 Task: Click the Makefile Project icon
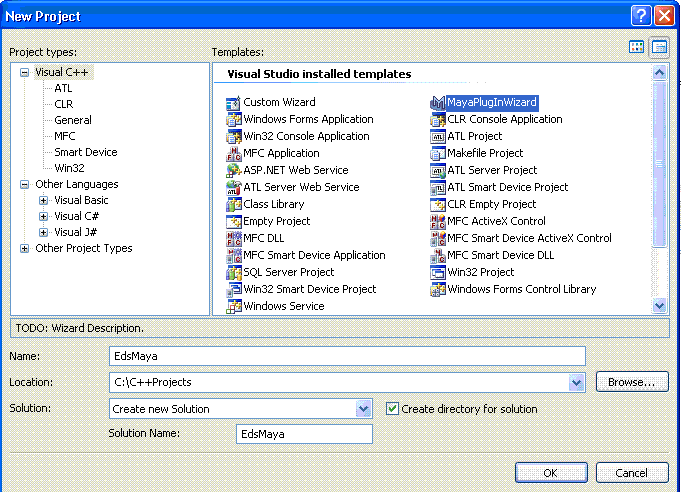click(x=437, y=153)
